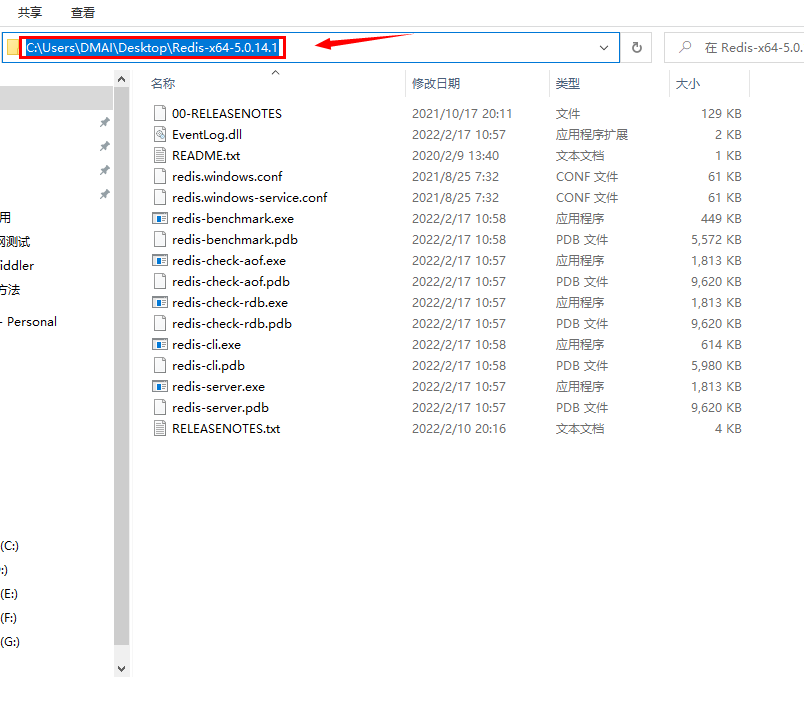
Task: Click the README.txt document icon
Action: point(160,155)
